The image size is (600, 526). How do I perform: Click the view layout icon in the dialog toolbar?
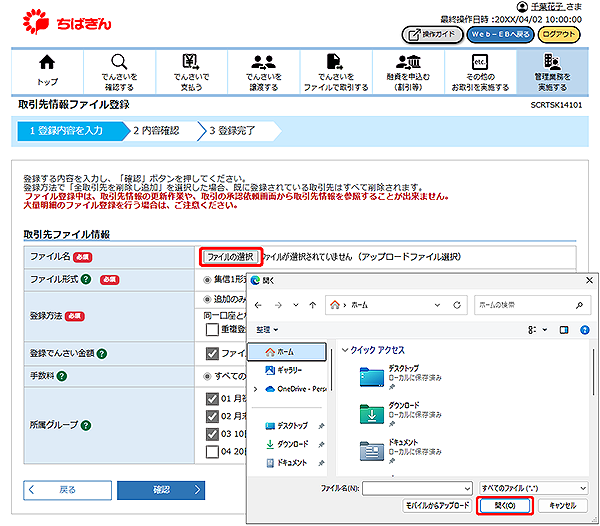532,330
